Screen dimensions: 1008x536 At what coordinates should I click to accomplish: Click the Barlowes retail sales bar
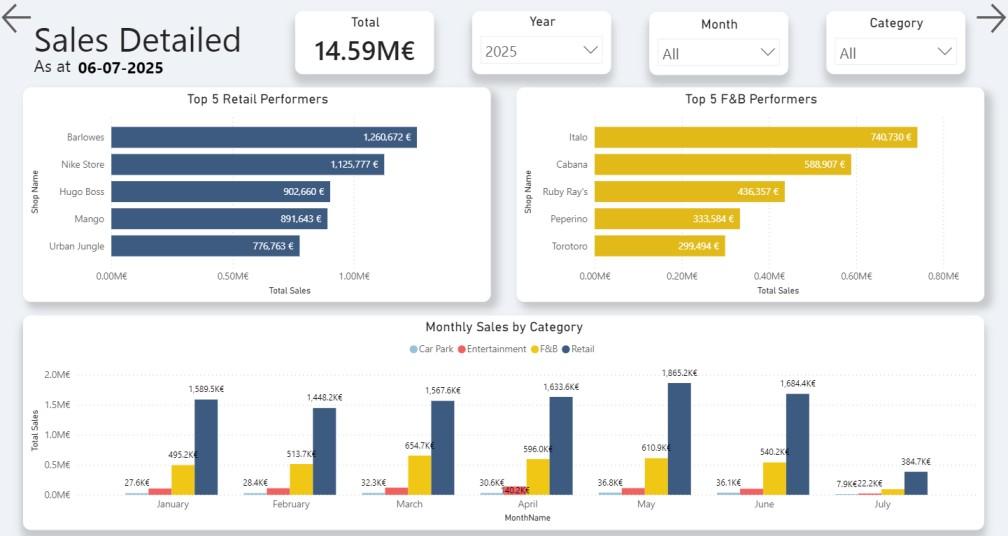[x=263, y=137]
